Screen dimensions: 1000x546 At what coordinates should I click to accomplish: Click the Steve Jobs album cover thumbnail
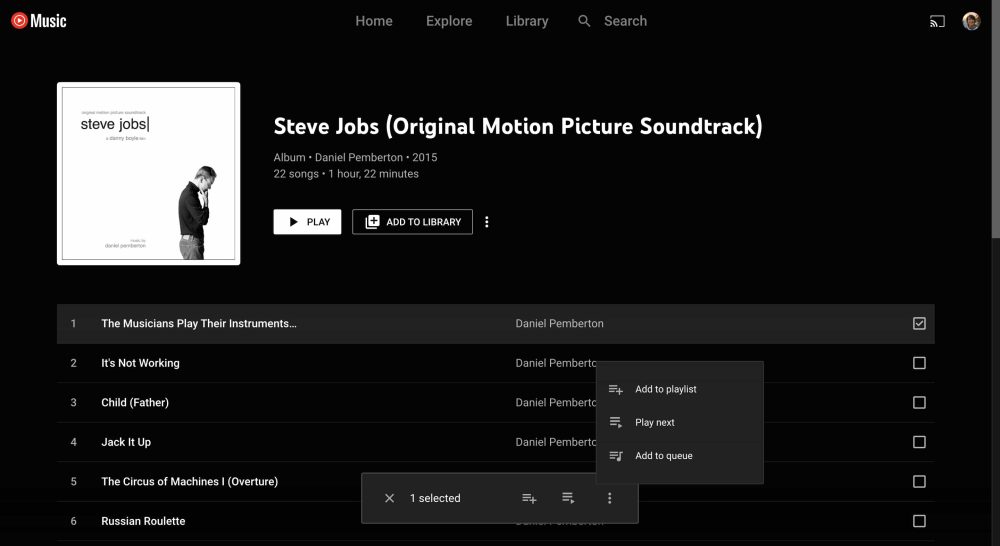(x=148, y=174)
